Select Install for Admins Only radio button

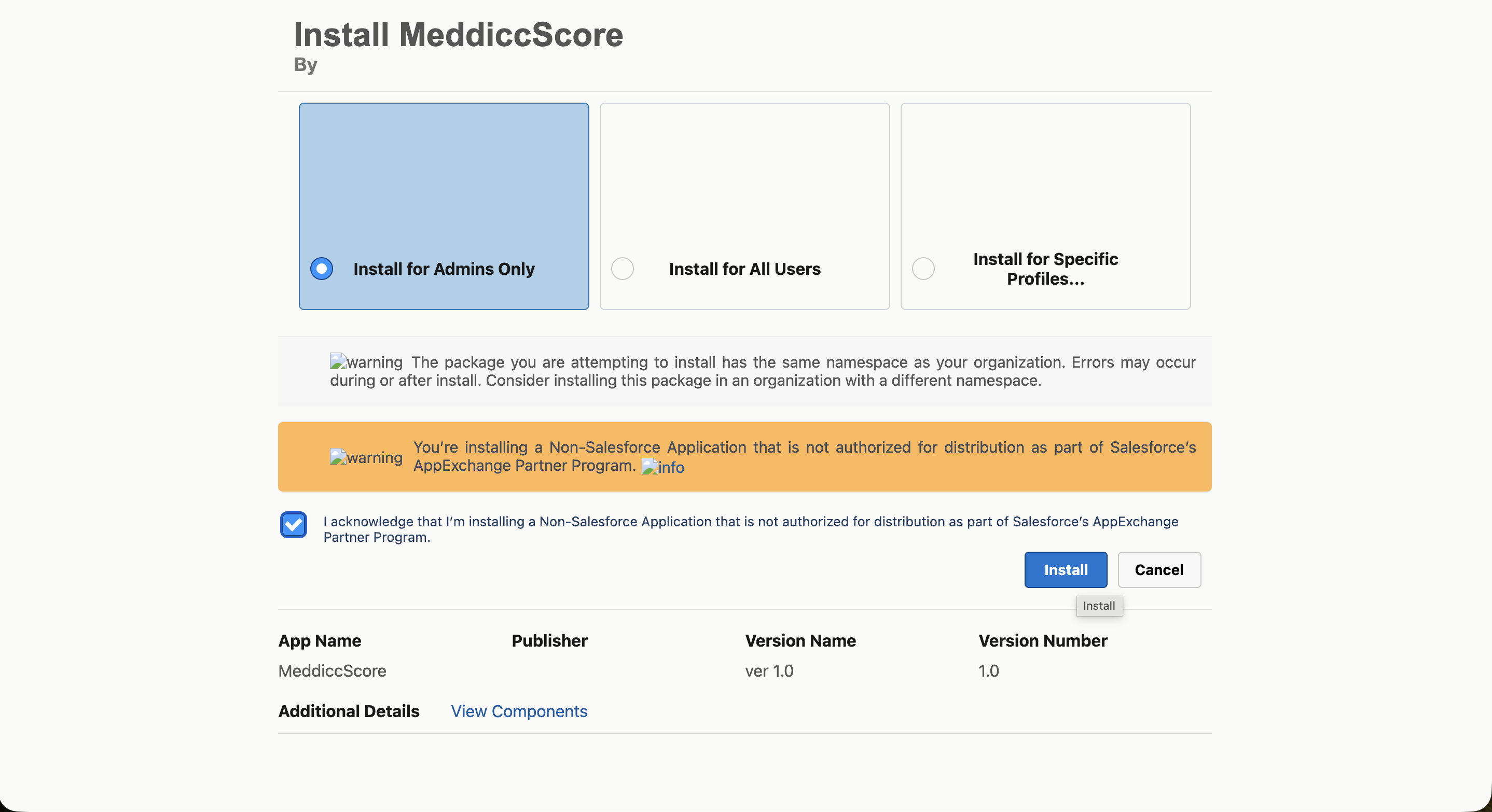(322, 269)
